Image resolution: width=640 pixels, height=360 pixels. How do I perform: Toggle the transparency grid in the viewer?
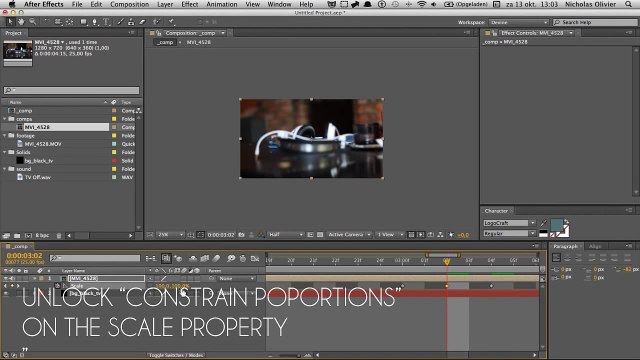coord(320,235)
